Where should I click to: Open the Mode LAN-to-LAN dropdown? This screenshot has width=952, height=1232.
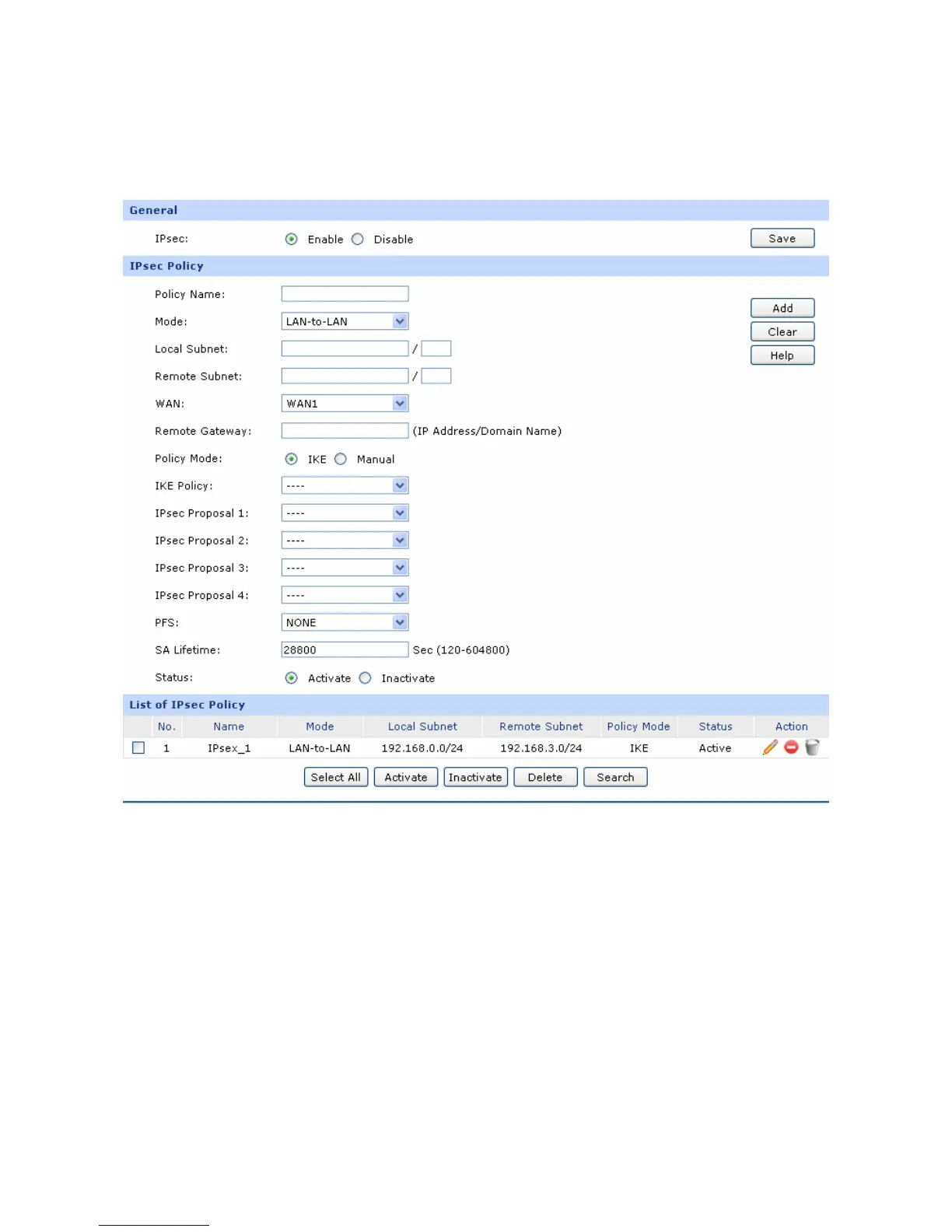345,321
